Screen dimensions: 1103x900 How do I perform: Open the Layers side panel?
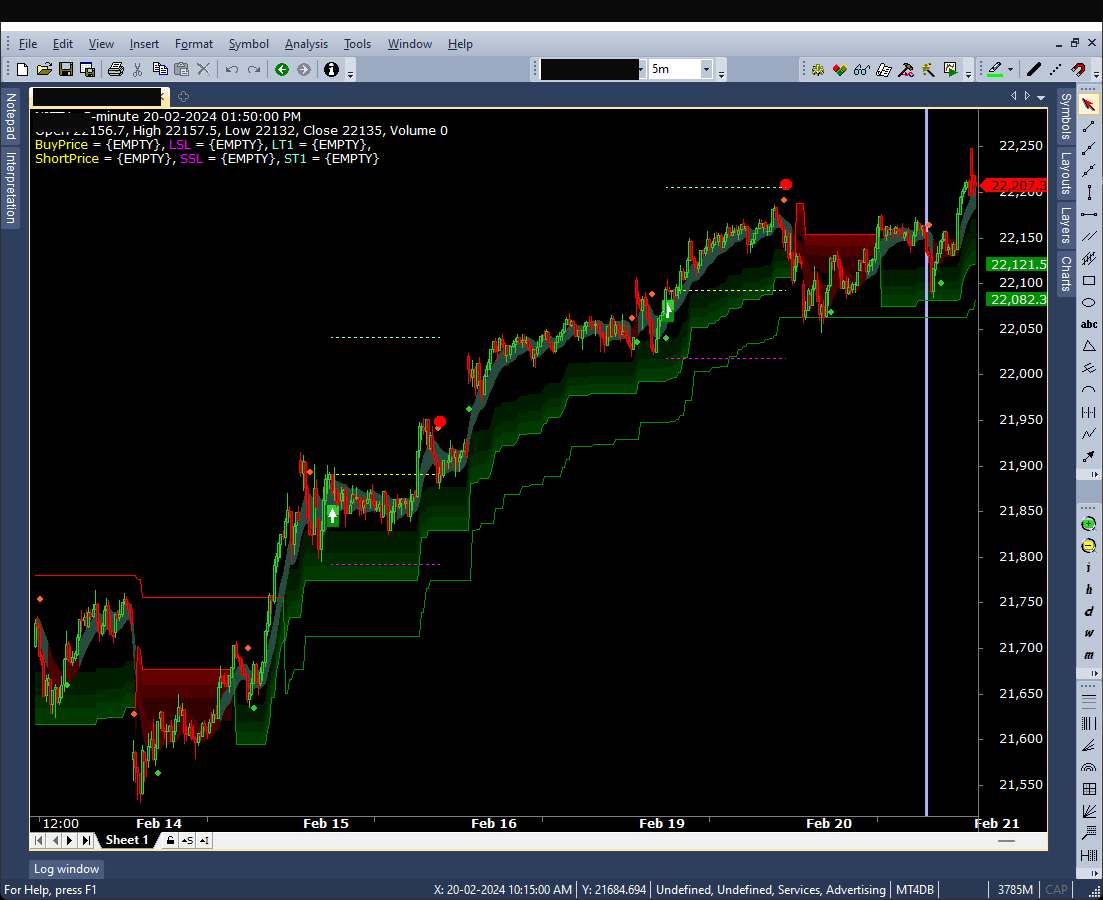coord(1066,224)
